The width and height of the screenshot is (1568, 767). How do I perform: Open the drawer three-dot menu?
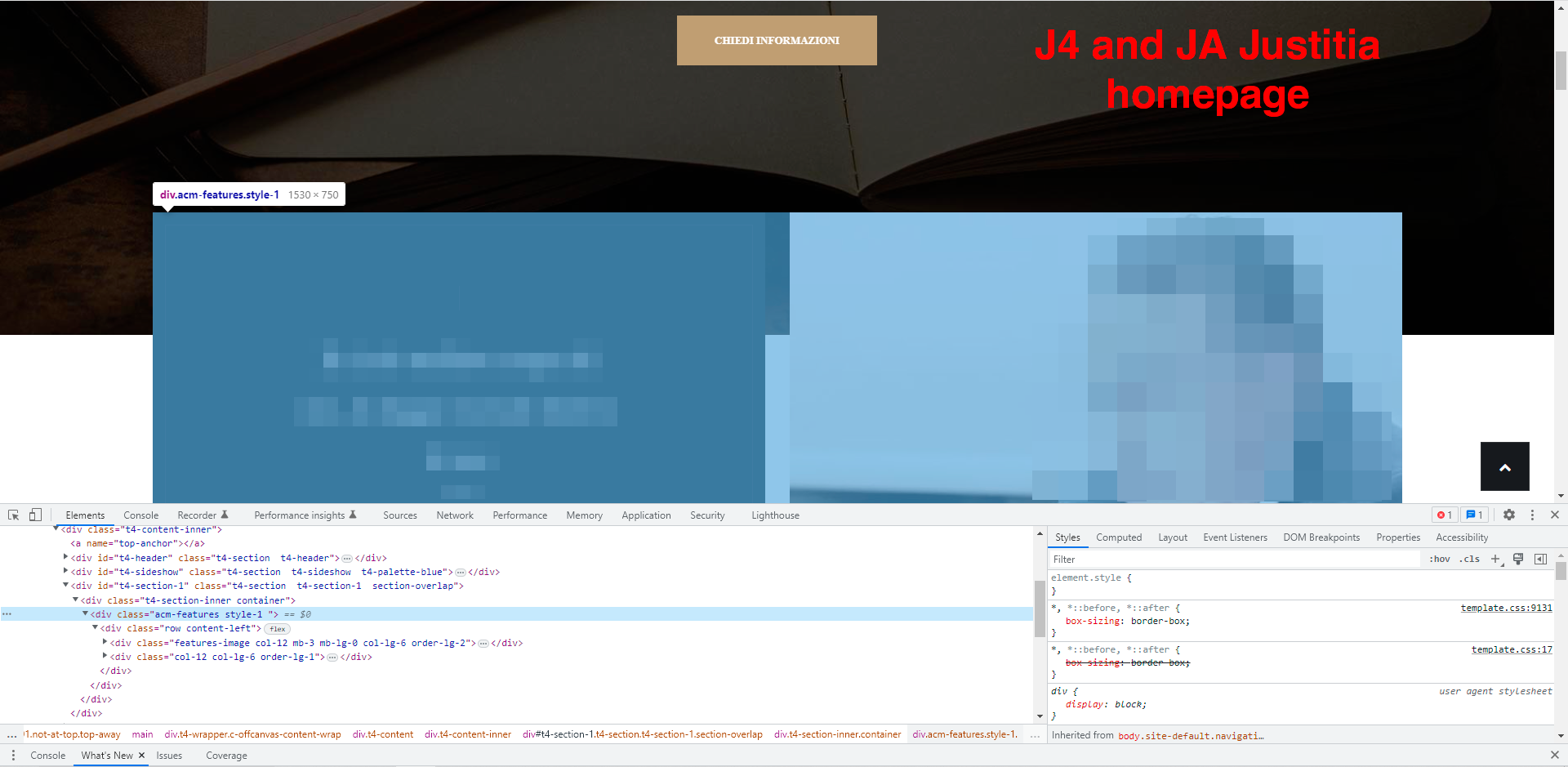(13, 756)
